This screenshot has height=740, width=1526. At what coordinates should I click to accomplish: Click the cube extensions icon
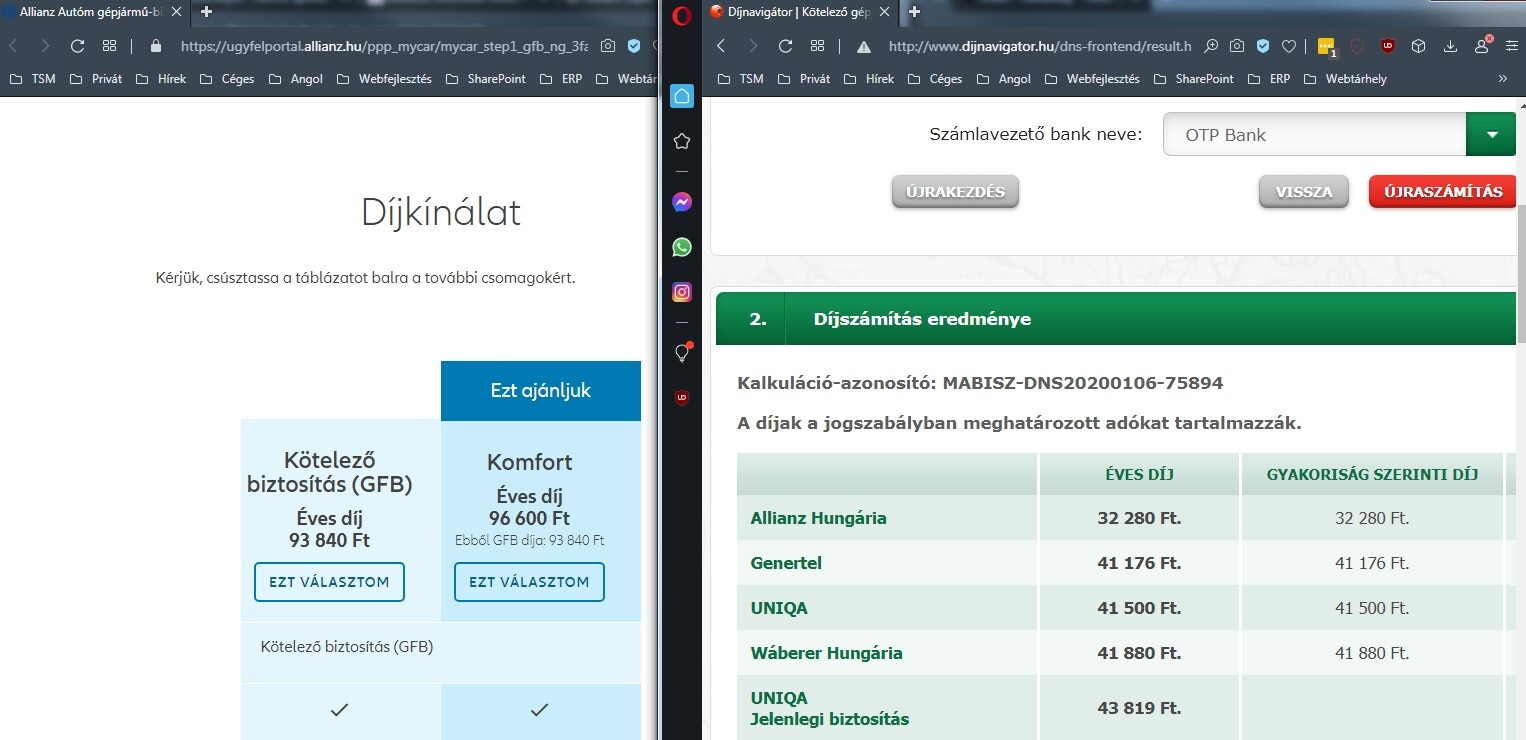(x=1418, y=46)
